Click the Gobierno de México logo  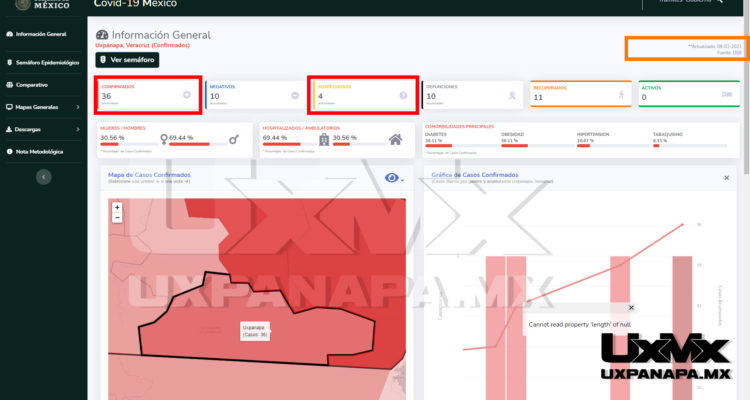42,5
